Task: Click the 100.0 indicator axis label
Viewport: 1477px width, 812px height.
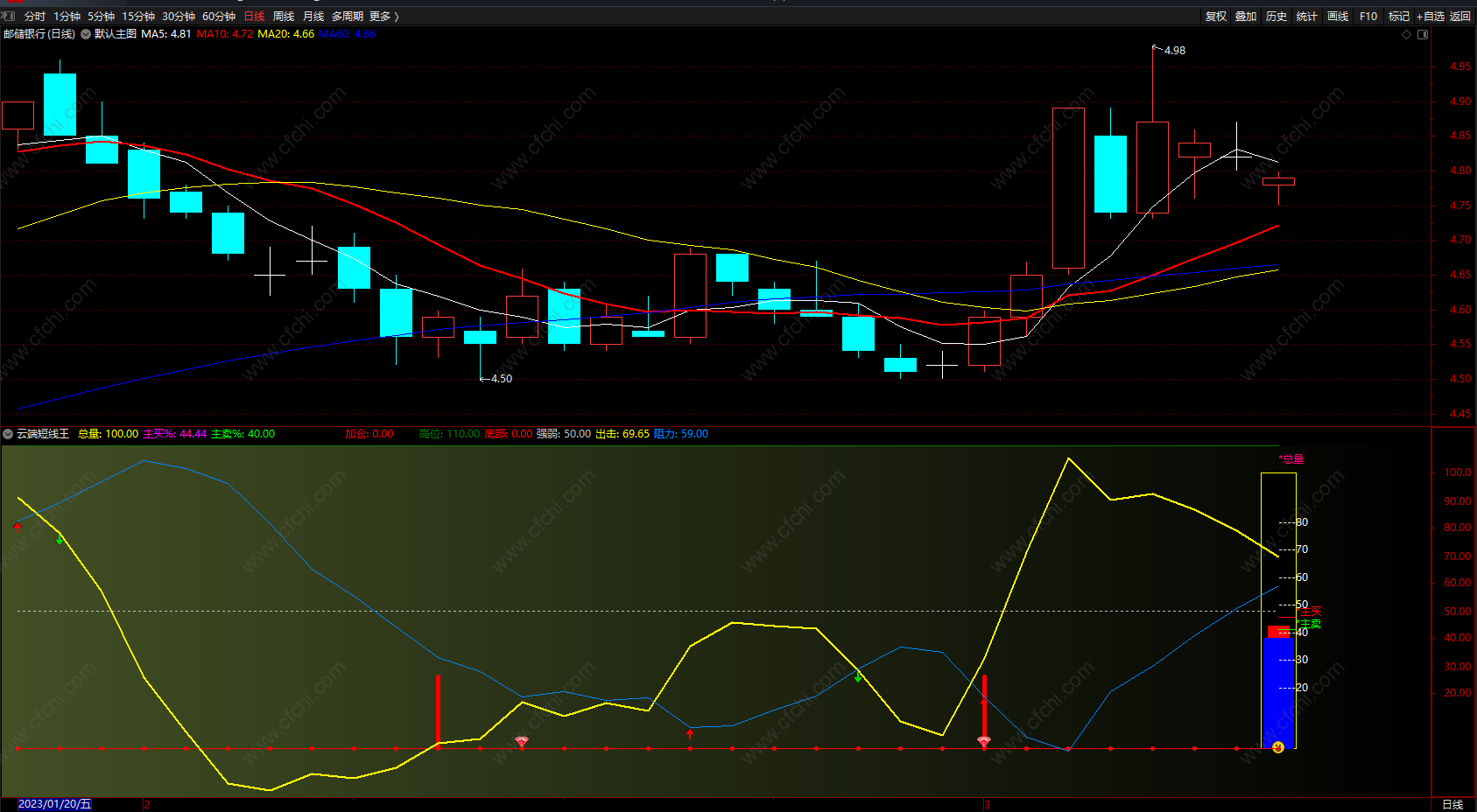Action: point(1458,472)
